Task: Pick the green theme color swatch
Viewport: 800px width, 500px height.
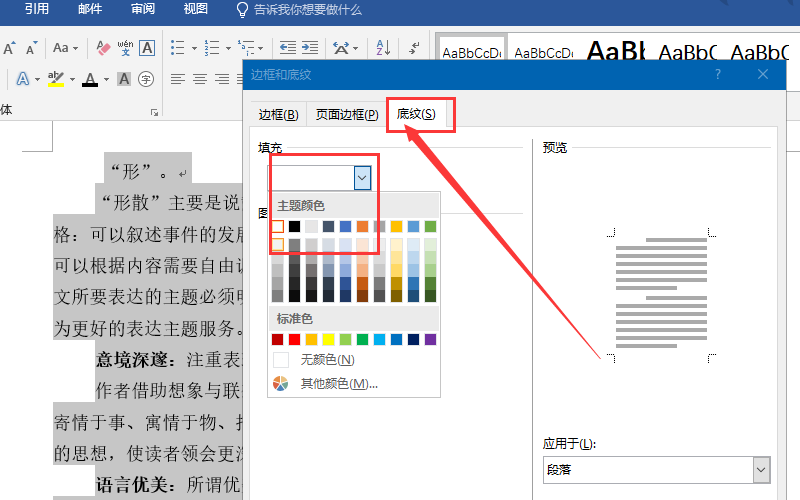Action: tap(431, 227)
